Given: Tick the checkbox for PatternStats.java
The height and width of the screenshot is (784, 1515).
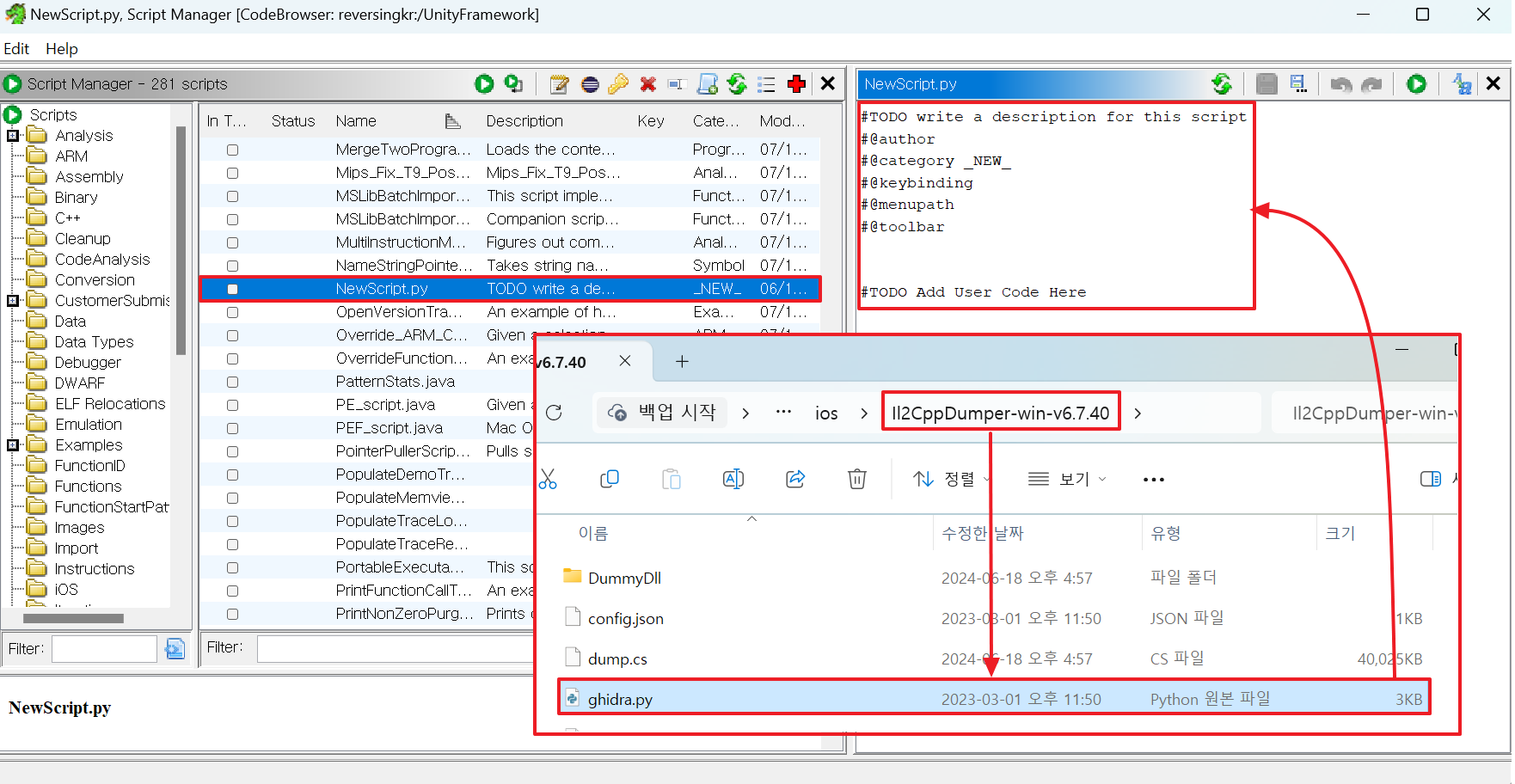Looking at the screenshot, I should 232,382.
